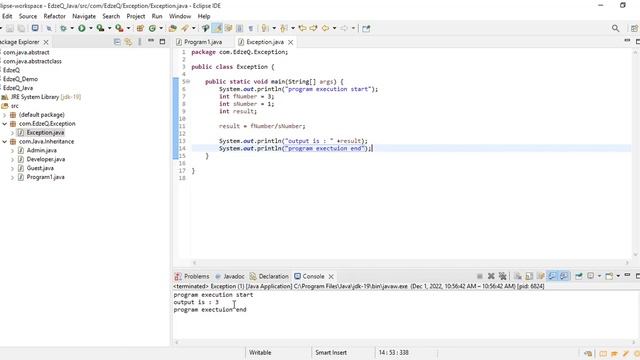Open the Window menu

pyautogui.click(x=180, y=16)
